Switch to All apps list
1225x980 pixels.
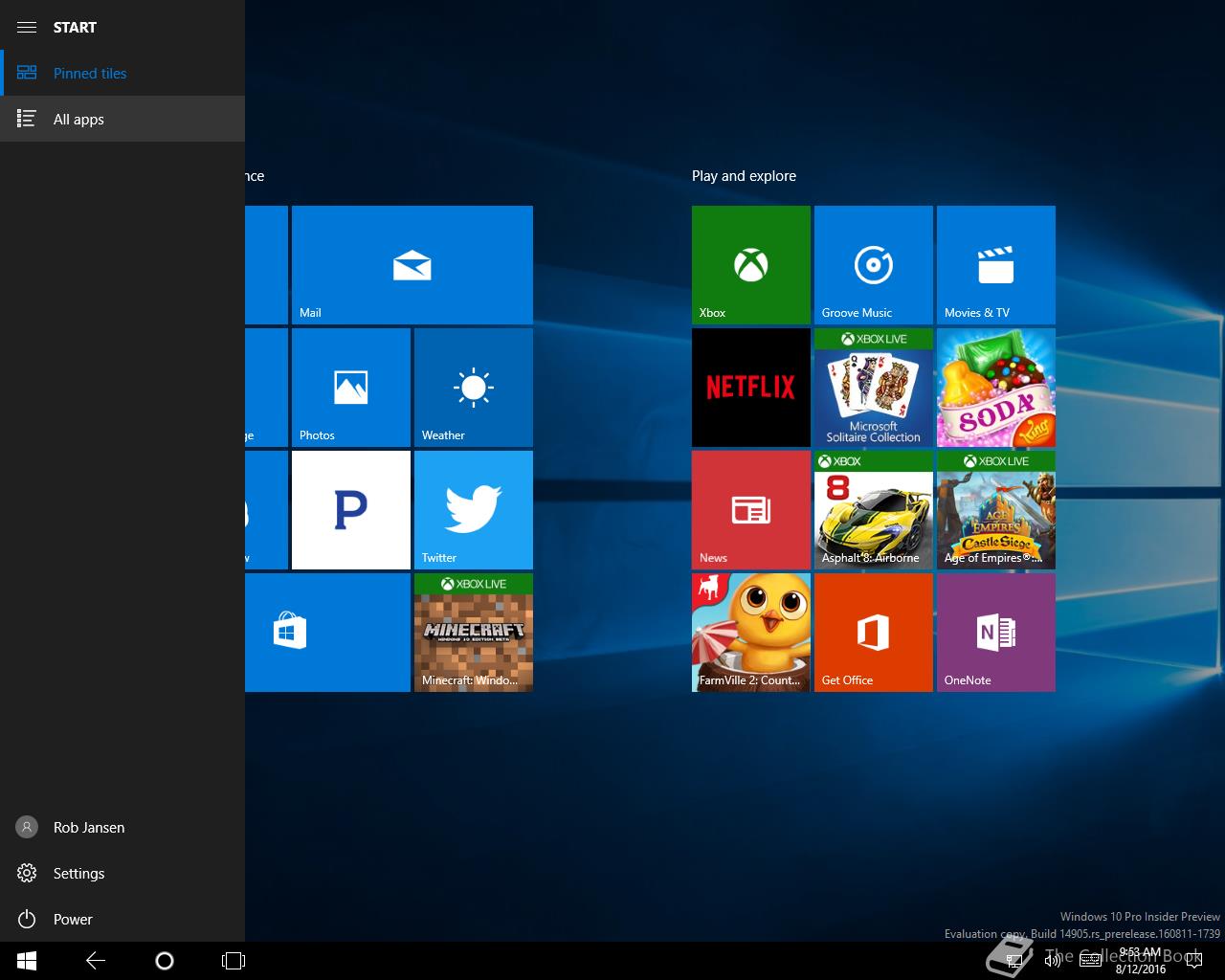[122, 119]
